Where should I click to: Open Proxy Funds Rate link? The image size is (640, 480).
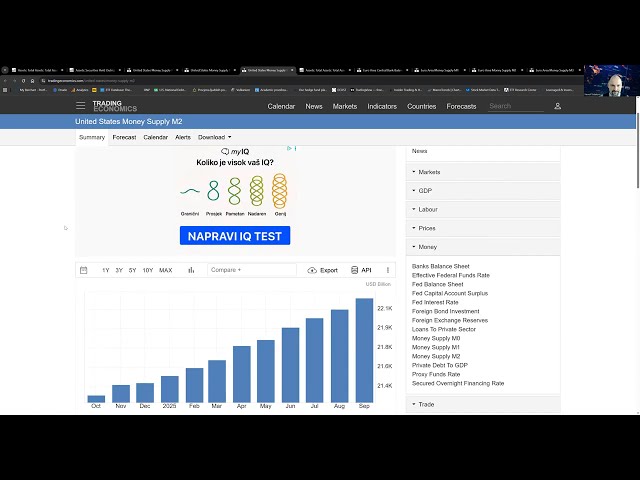tap(436, 374)
